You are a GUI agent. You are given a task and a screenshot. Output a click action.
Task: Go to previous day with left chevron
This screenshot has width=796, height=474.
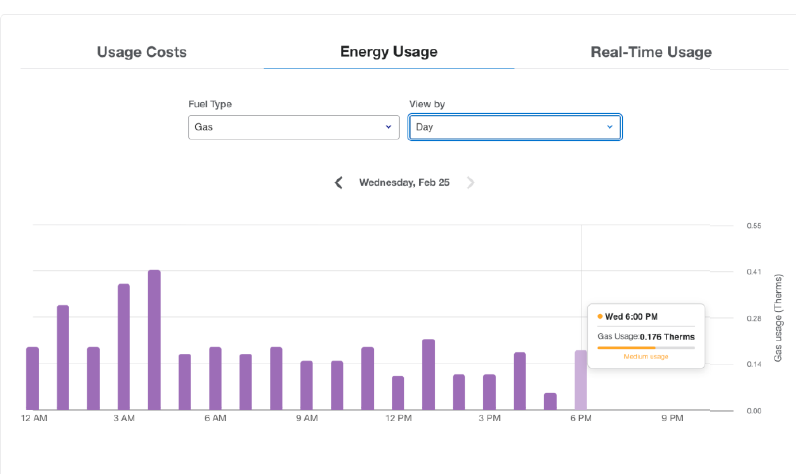click(339, 183)
